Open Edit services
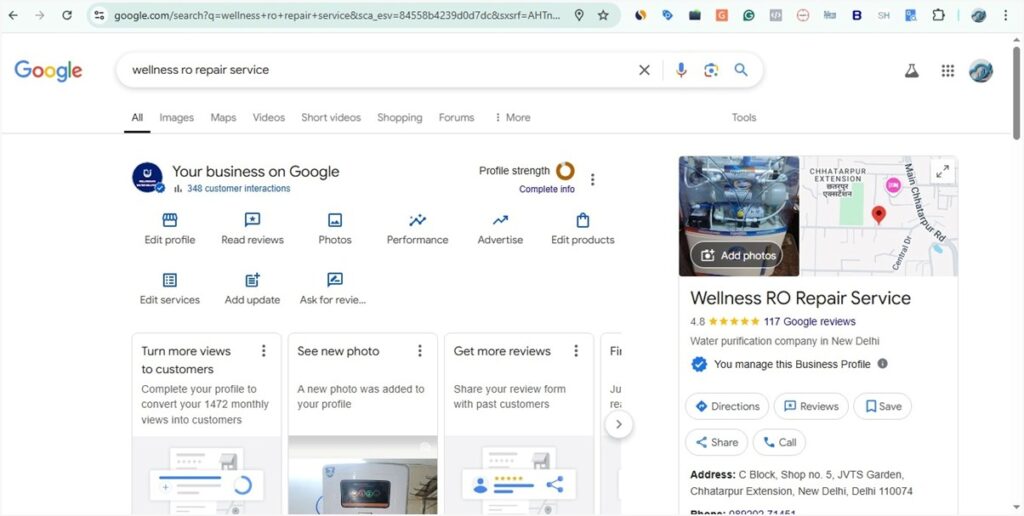 [170, 289]
